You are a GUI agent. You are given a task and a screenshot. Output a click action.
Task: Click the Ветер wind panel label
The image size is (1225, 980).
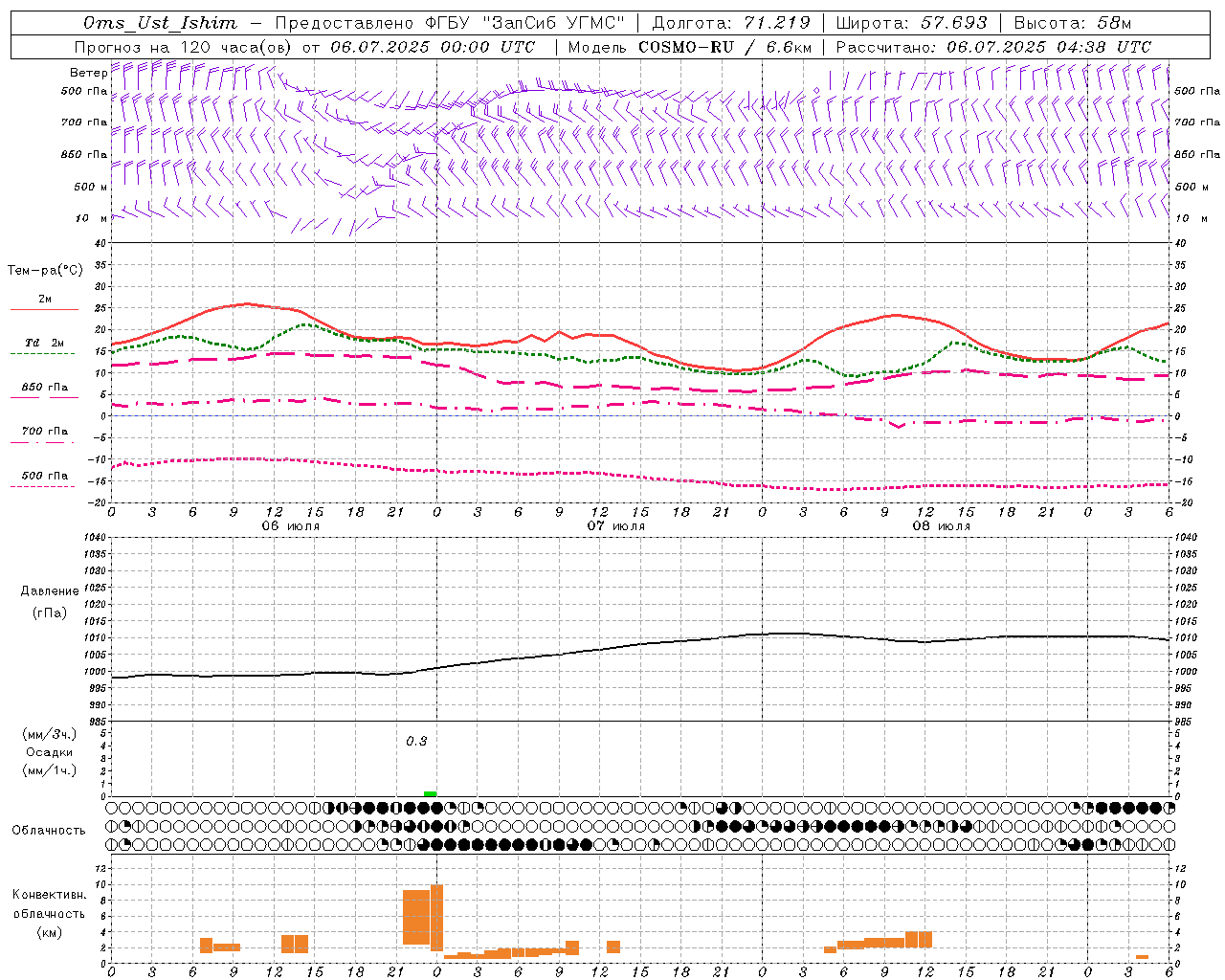point(88,73)
